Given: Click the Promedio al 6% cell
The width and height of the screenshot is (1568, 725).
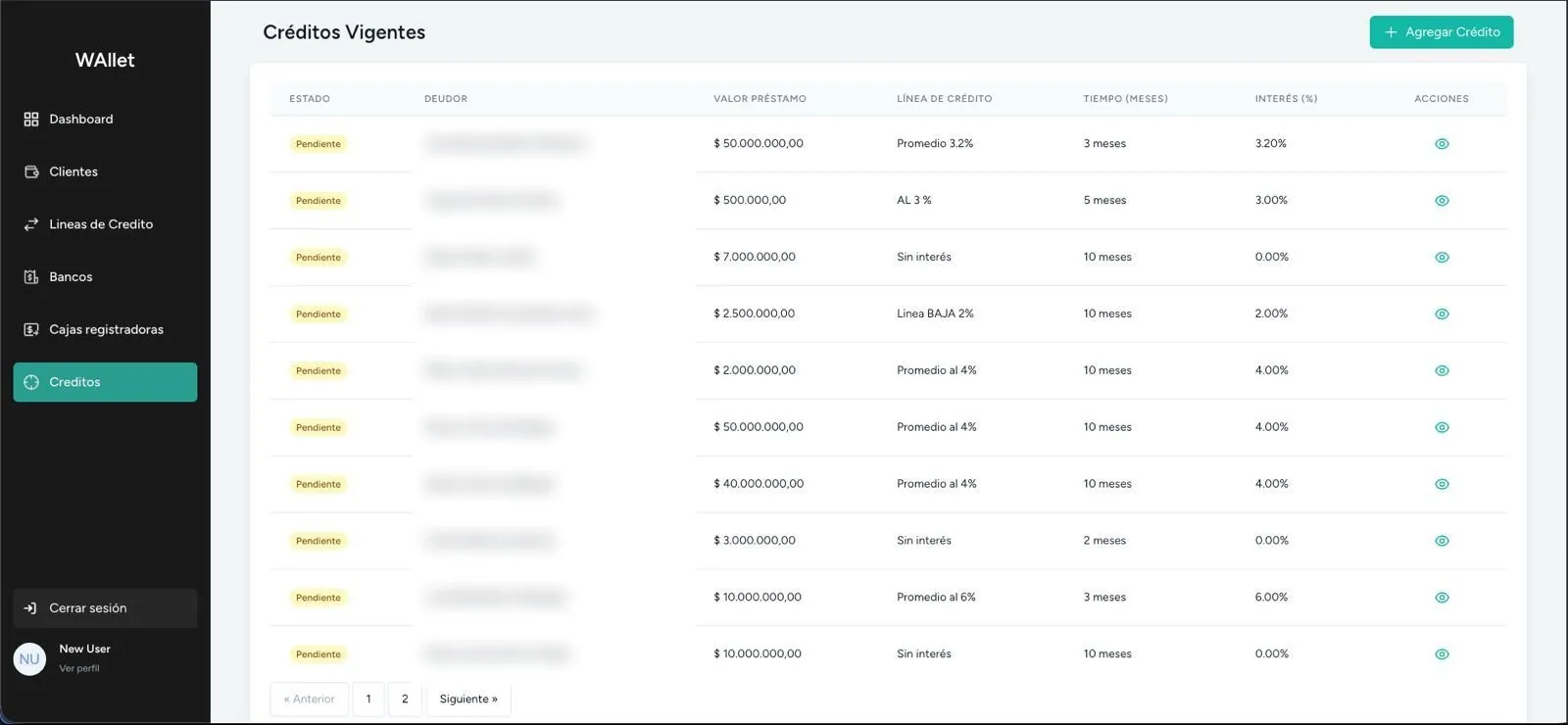Looking at the screenshot, I should point(936,598).
